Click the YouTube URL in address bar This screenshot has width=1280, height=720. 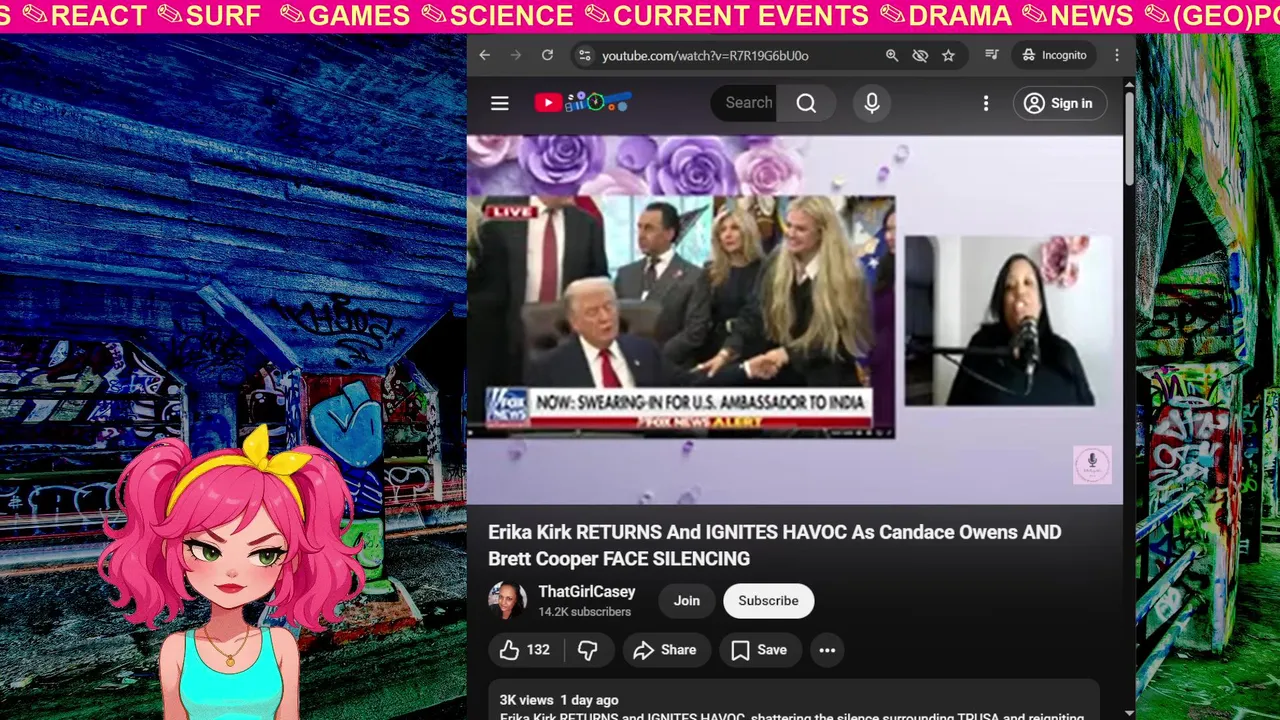(705, 56)
